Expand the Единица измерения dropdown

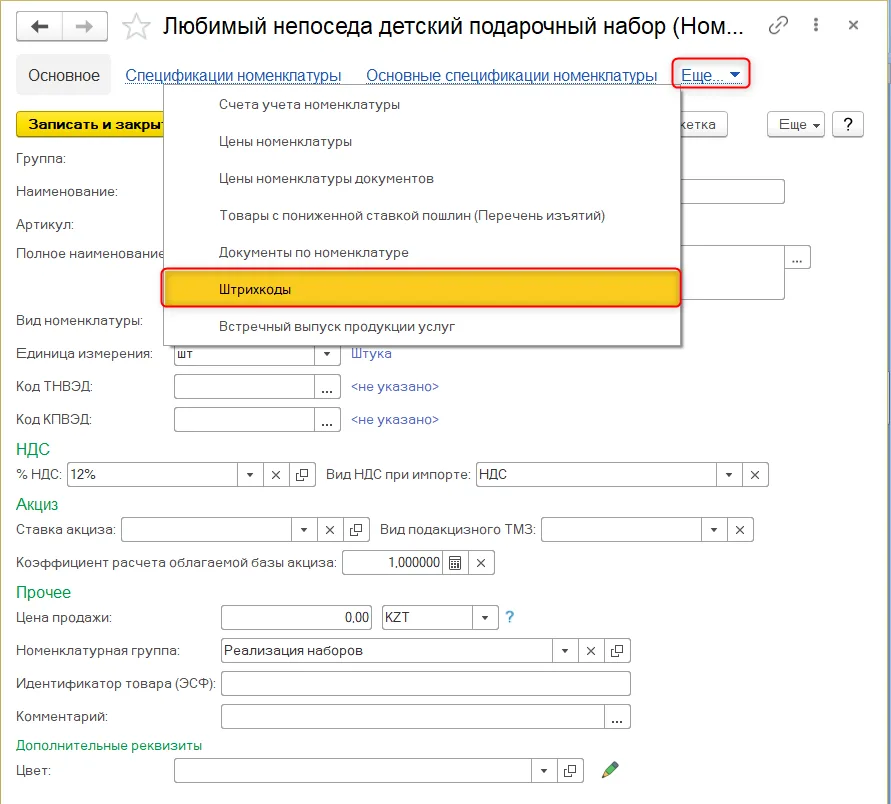pos(327,353)
